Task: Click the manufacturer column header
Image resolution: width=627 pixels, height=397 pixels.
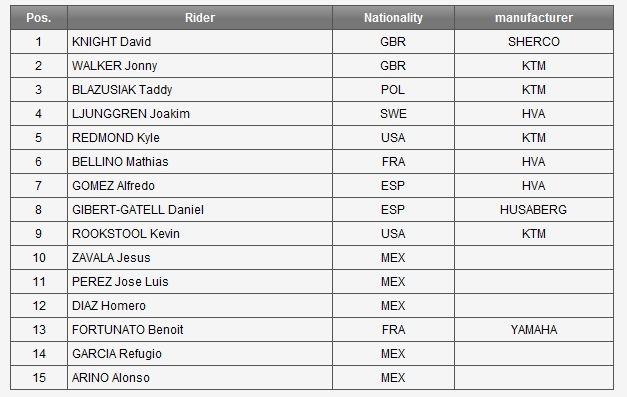Action: [534, 18]
